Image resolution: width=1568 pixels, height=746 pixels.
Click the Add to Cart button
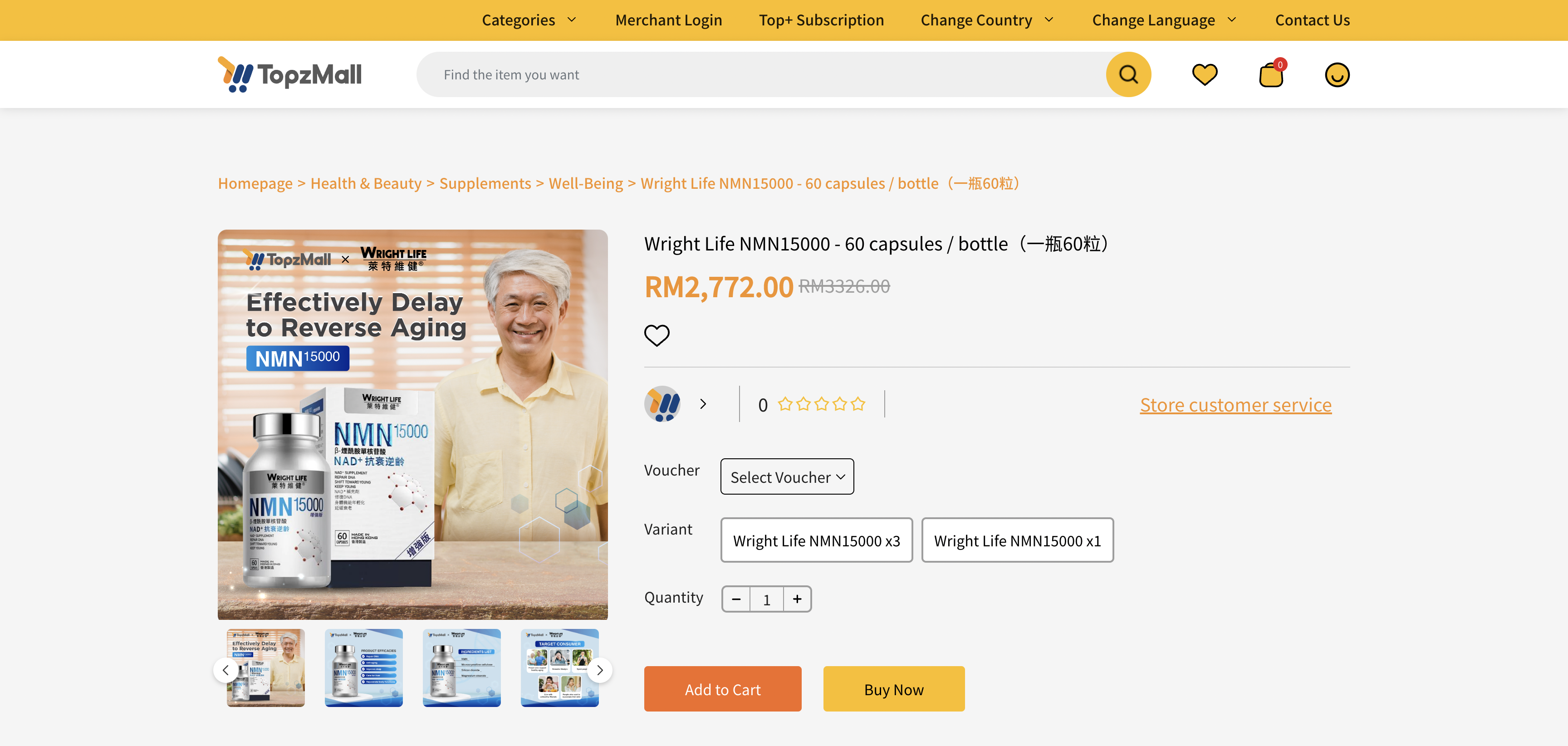(x=722, y=689)
